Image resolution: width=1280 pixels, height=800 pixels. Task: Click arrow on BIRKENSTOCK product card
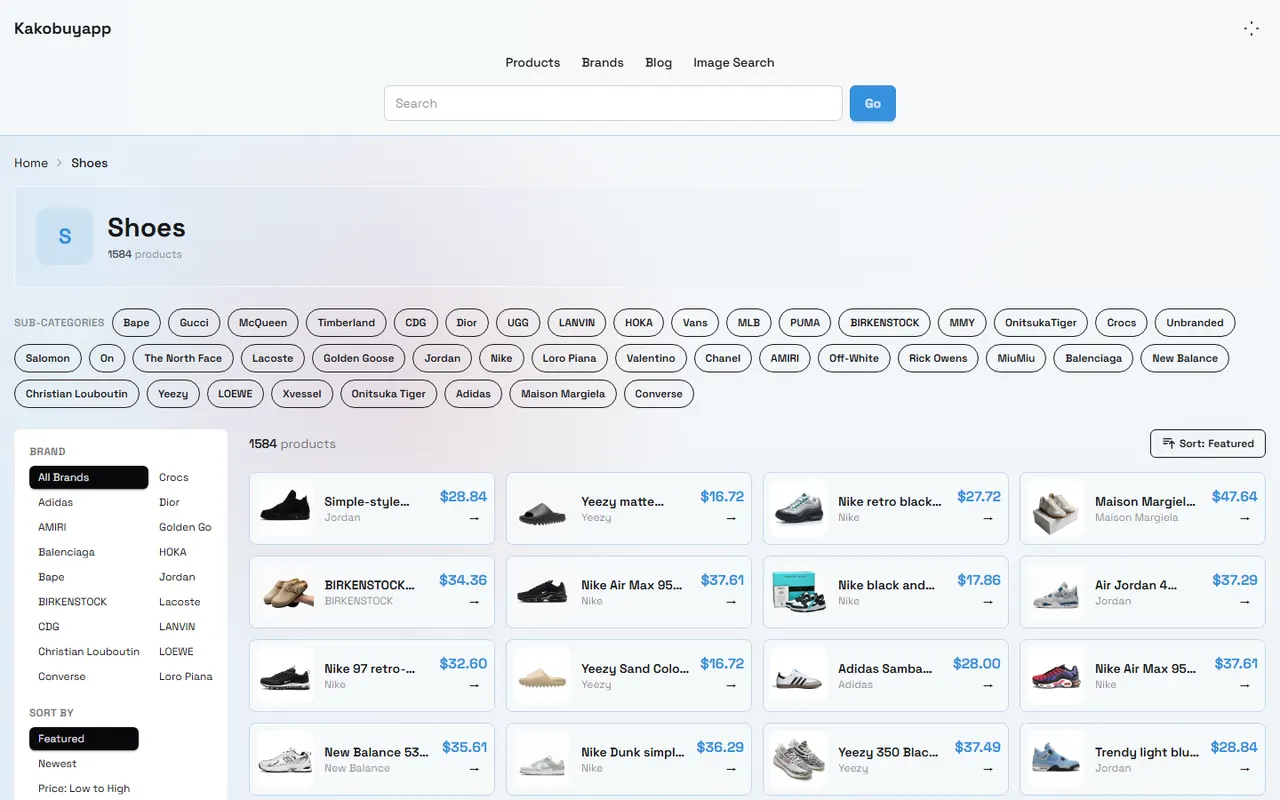tap(474, 602)
